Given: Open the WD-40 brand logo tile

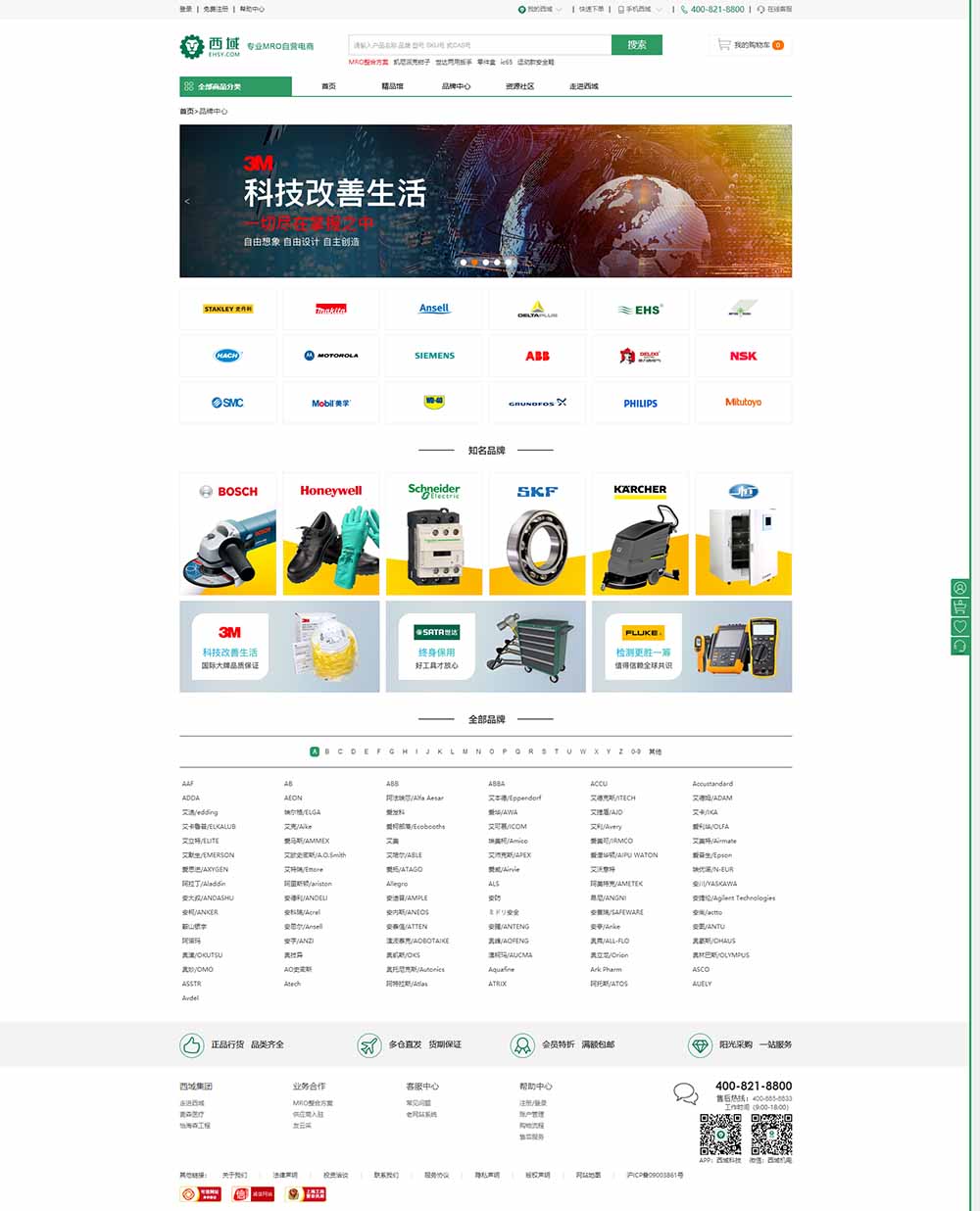Looking at the screenshot, I should (434, 403).
